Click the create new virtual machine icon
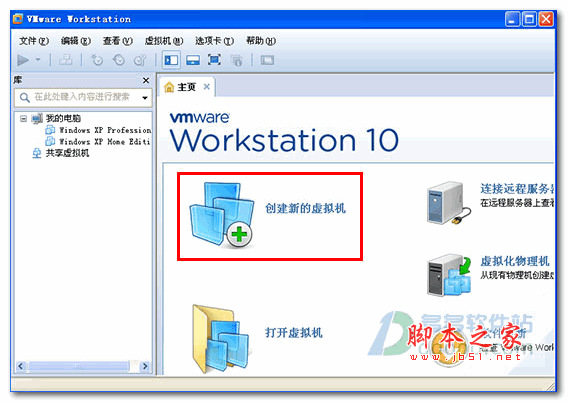This screenshot has width=568, height=403. tap(222, 216)
